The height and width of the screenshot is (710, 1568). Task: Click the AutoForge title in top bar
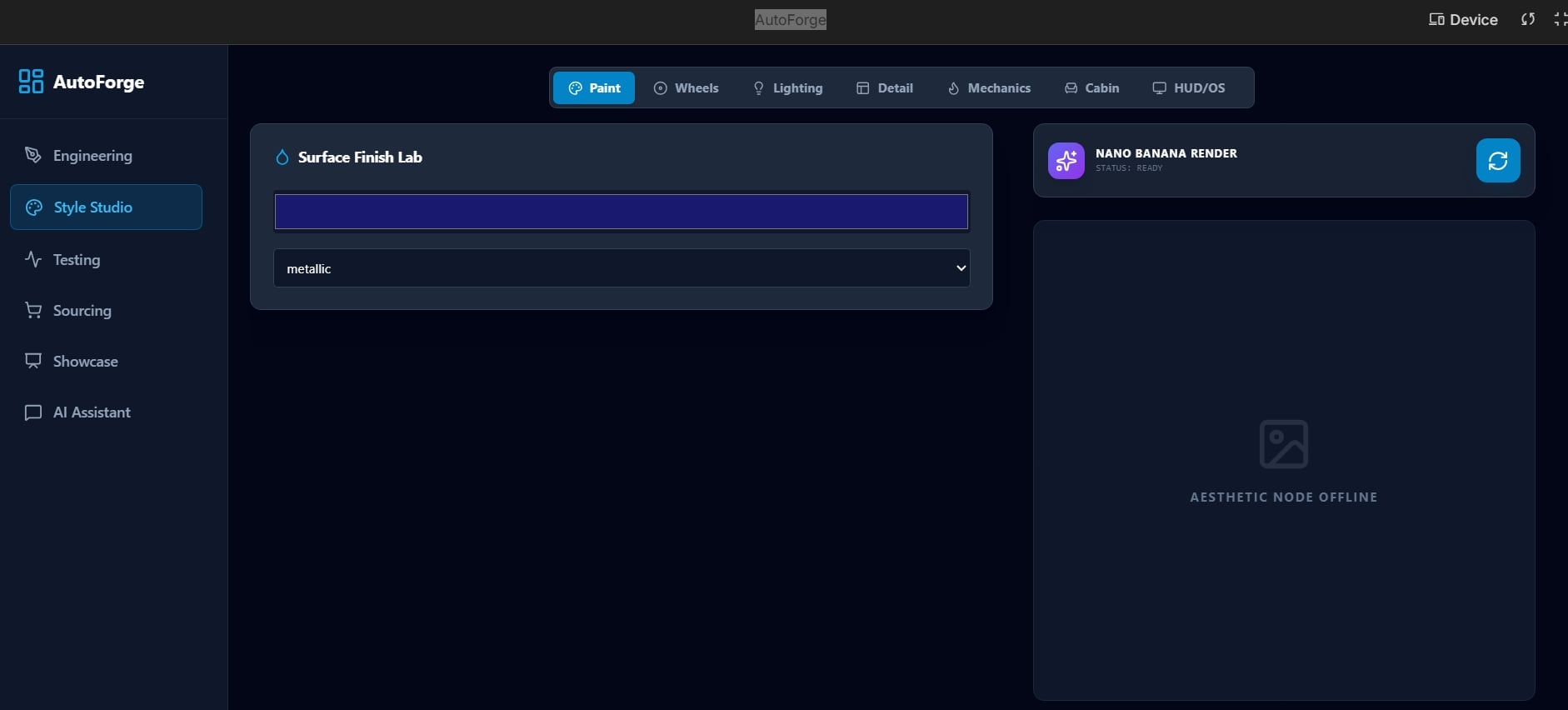790,20
